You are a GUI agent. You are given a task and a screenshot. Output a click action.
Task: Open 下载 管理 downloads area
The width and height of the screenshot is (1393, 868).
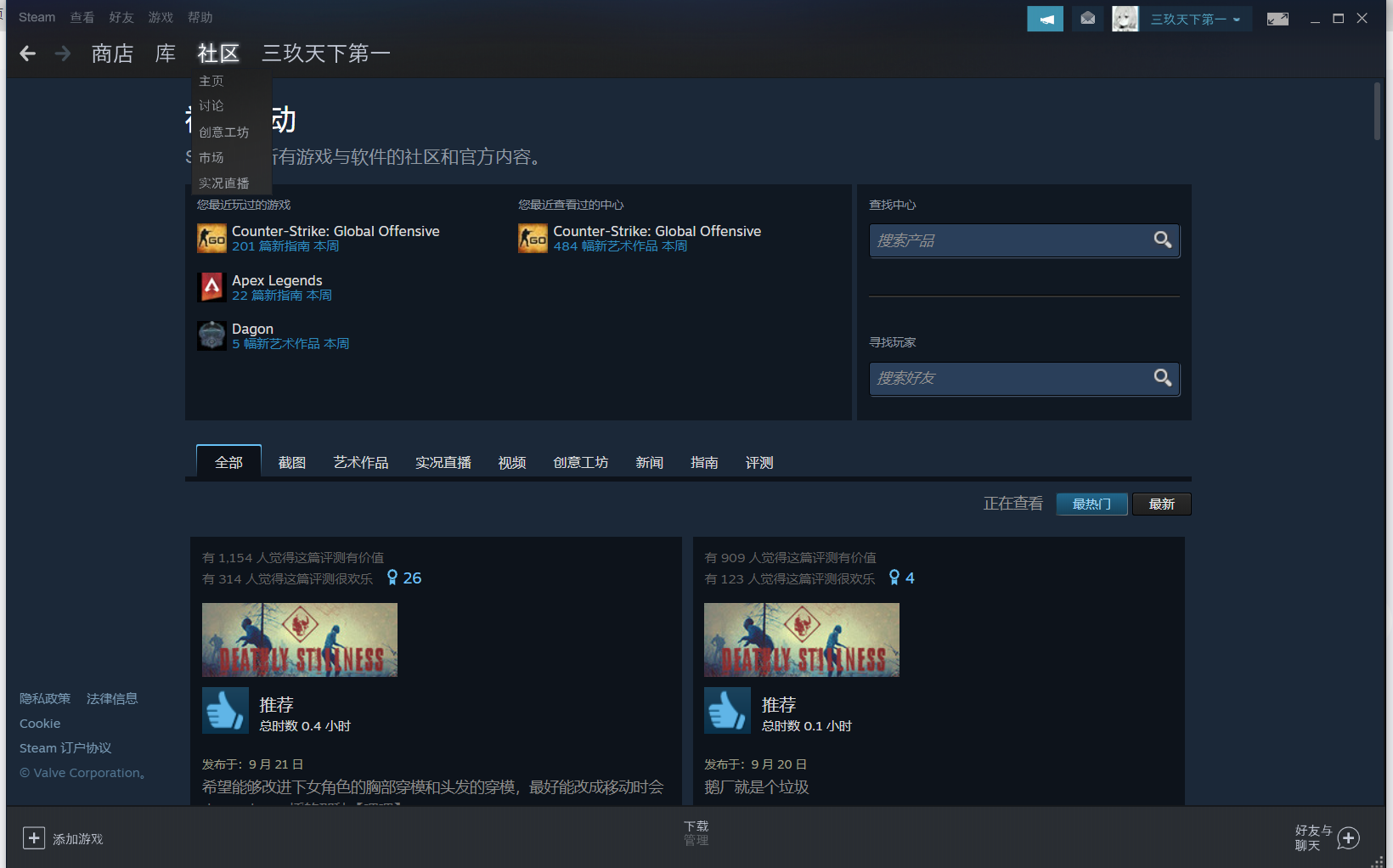click(696, 833)
